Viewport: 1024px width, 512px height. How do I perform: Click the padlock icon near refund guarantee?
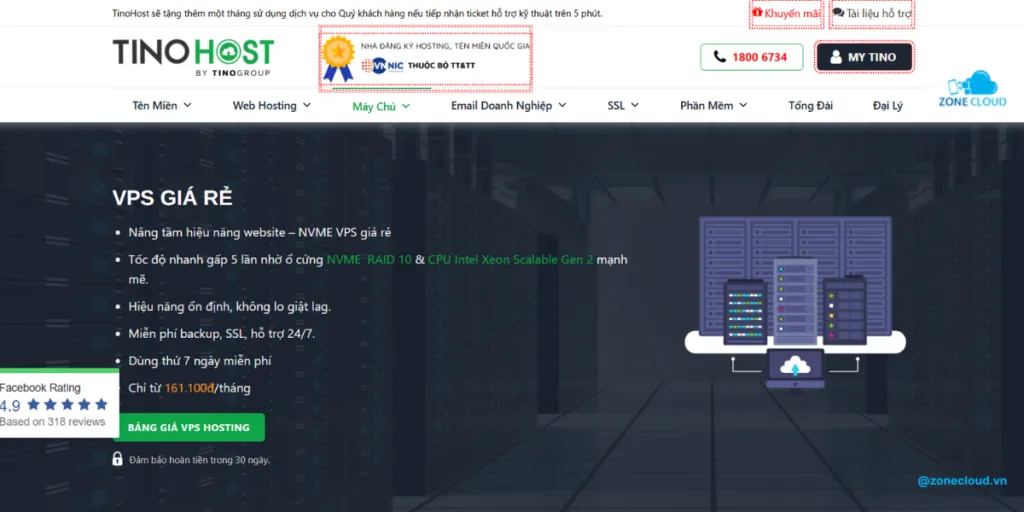click(x=118, y=459)
